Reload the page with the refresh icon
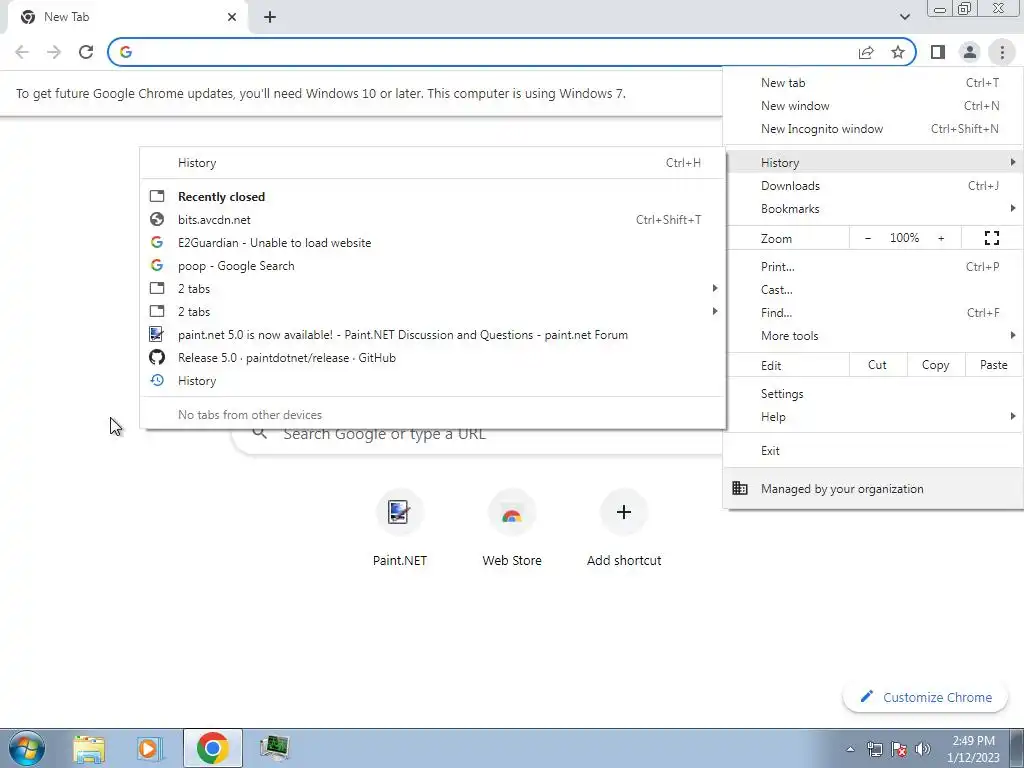Viewport: 1024px width, 768px height. 86,52
